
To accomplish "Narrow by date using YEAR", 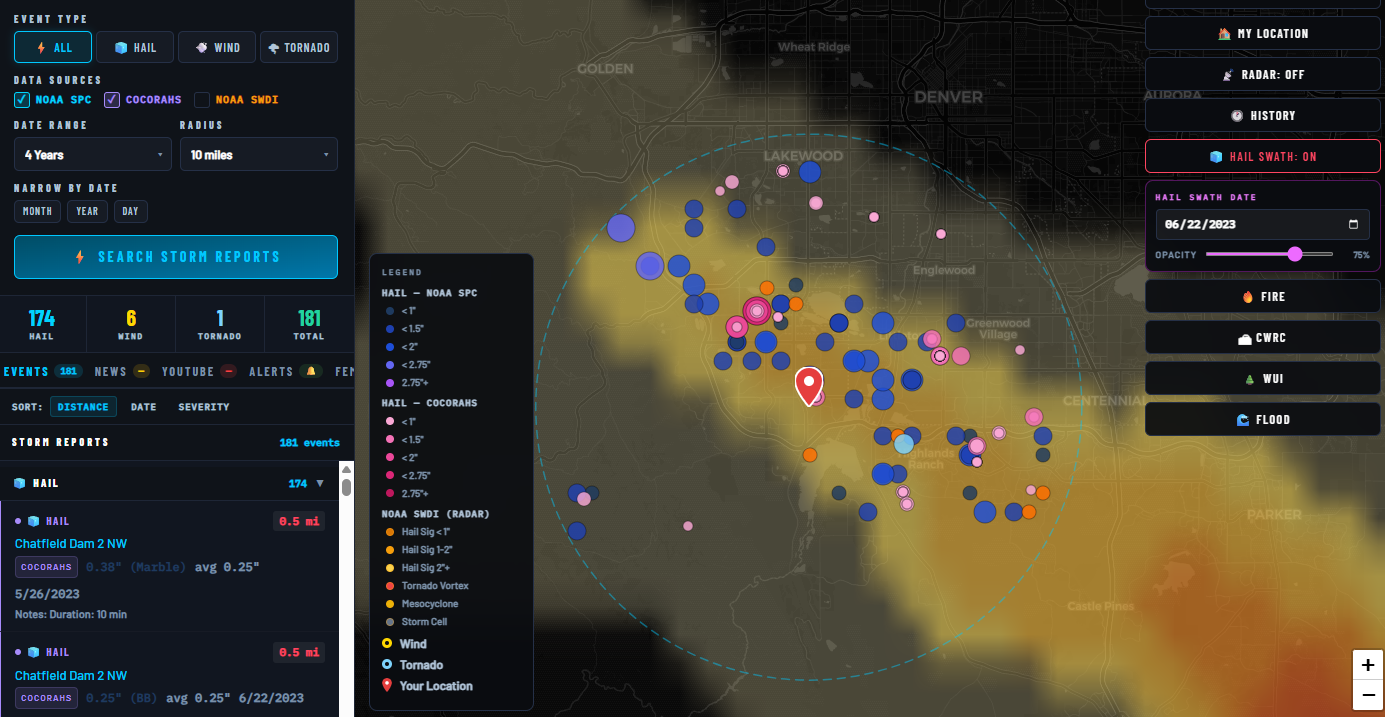I will pyautogui.click(x=87, y=211).
